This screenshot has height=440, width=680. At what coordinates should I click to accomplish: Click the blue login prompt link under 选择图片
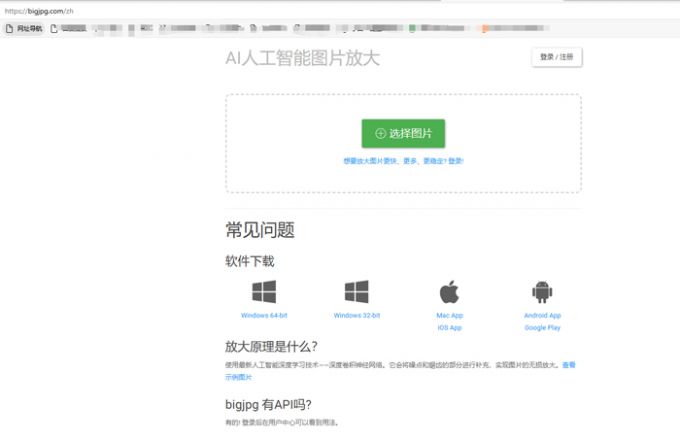click(x=403, y=161)
